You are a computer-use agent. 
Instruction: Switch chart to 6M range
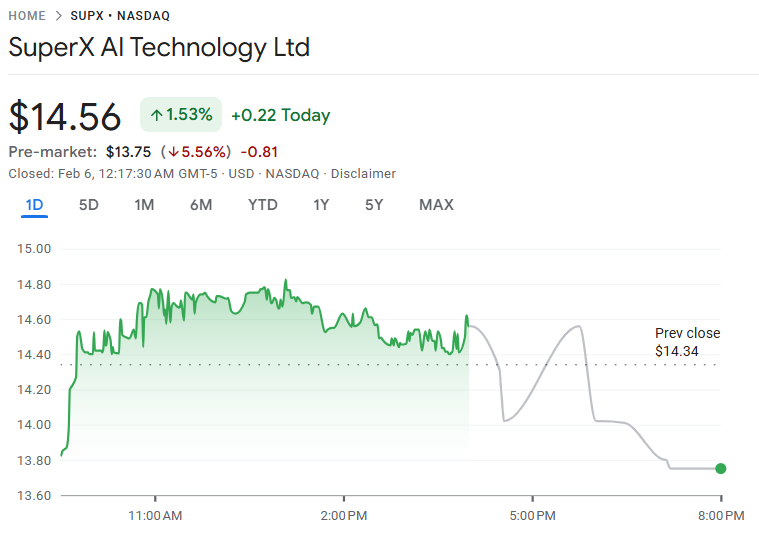pyautogui.click(x=201, y=205)
